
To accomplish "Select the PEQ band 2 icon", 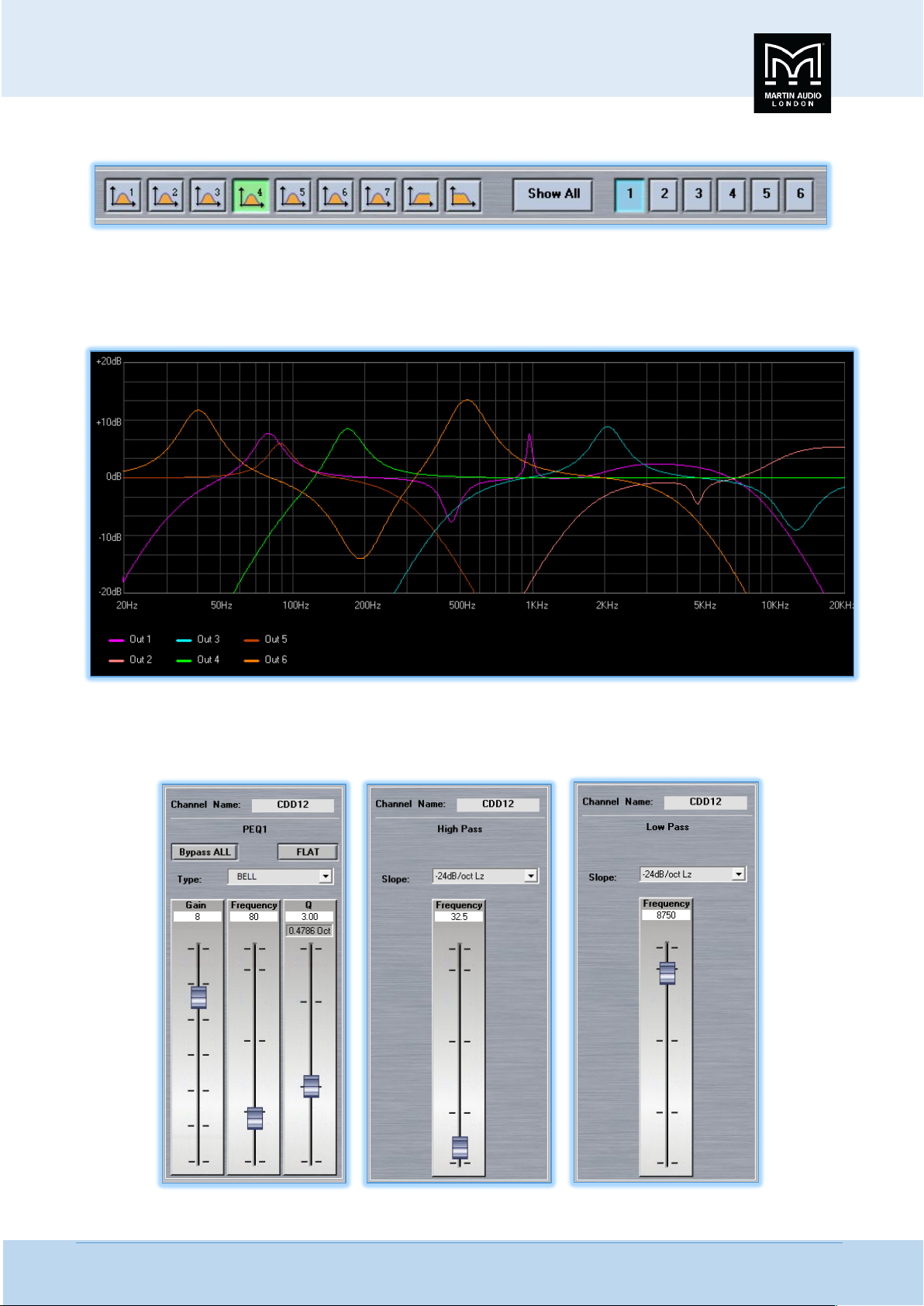I will coord(165,195).
